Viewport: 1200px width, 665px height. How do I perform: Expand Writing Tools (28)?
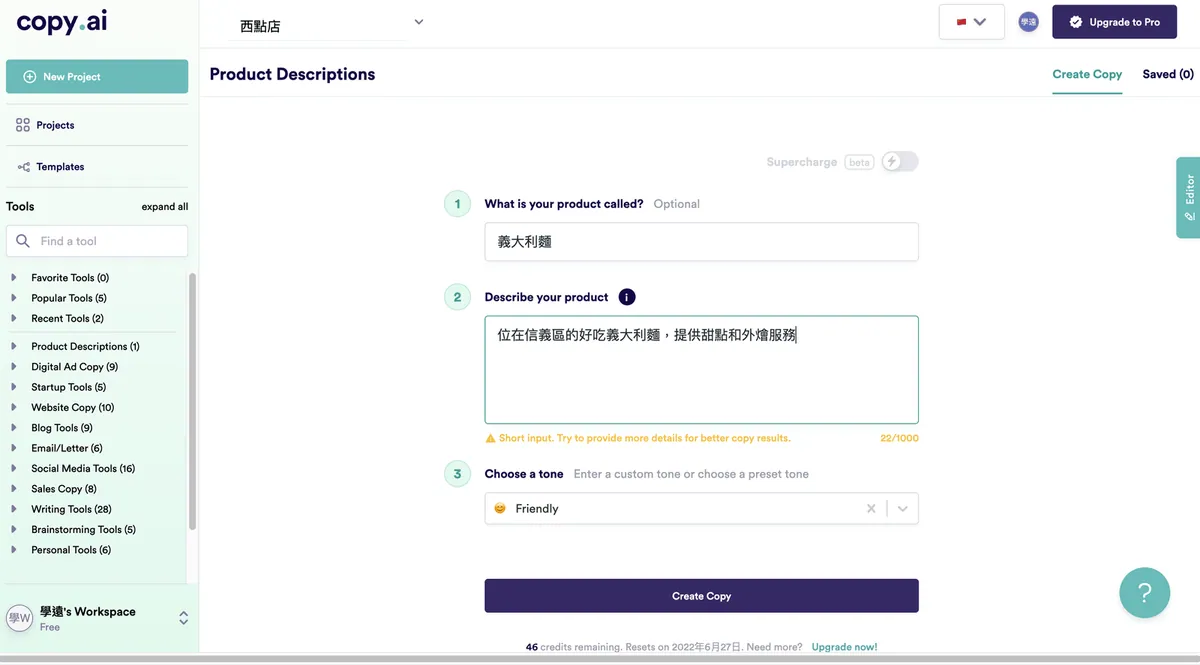(x=71, y=510)
